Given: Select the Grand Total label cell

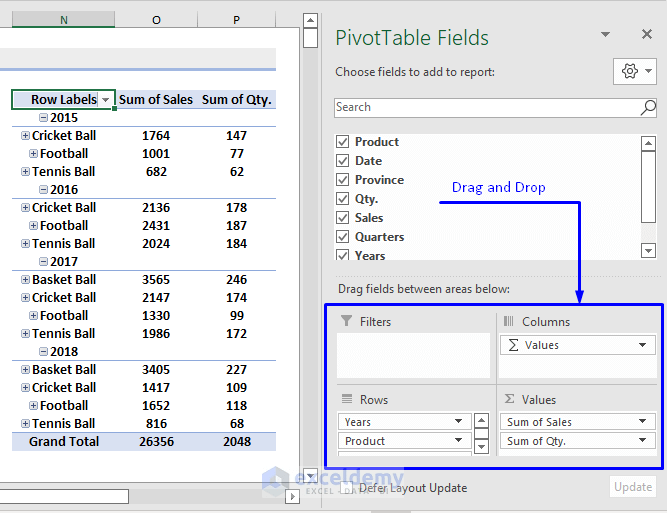Looking at the screenshot, I should click(x=64, y=442).
